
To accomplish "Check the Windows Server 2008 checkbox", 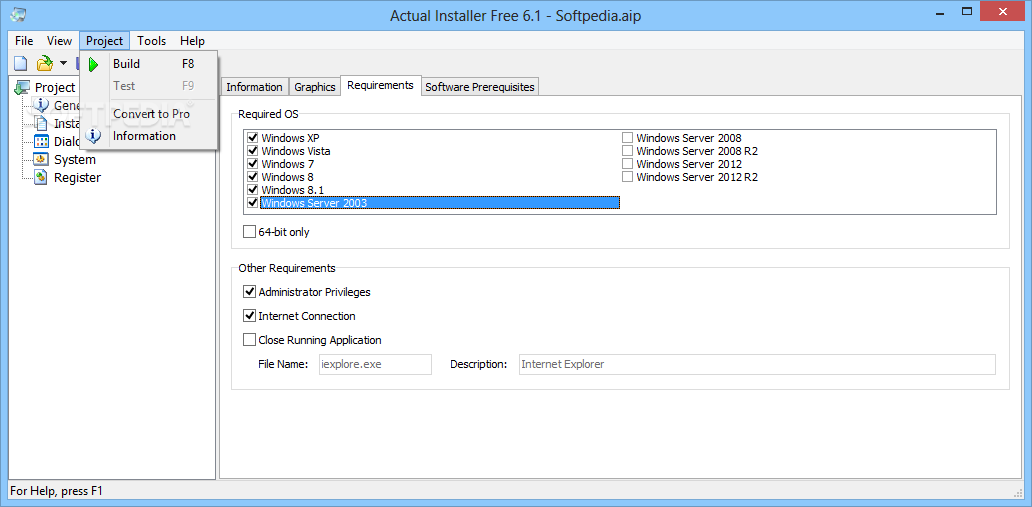I will pos(628,138).
